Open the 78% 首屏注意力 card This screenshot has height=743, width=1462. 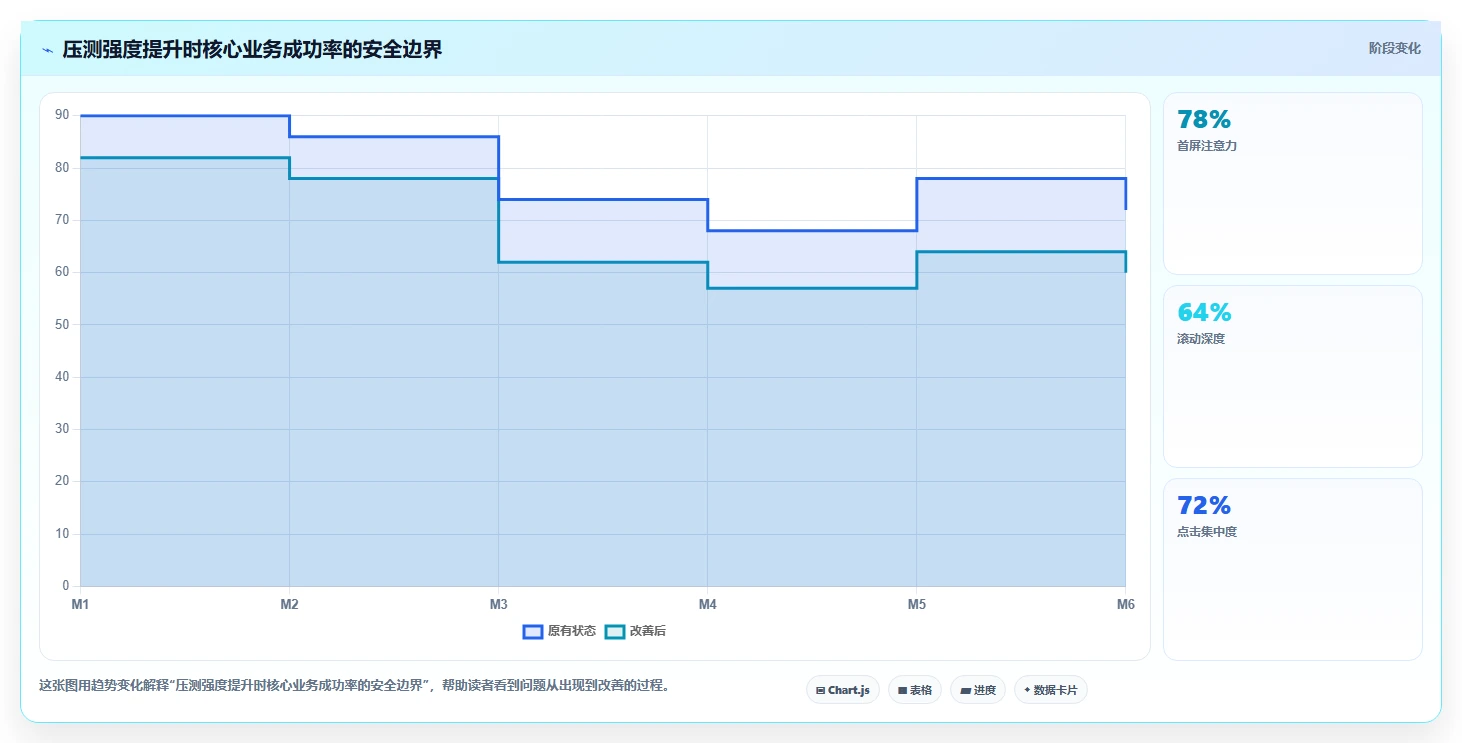(1293, 183)
